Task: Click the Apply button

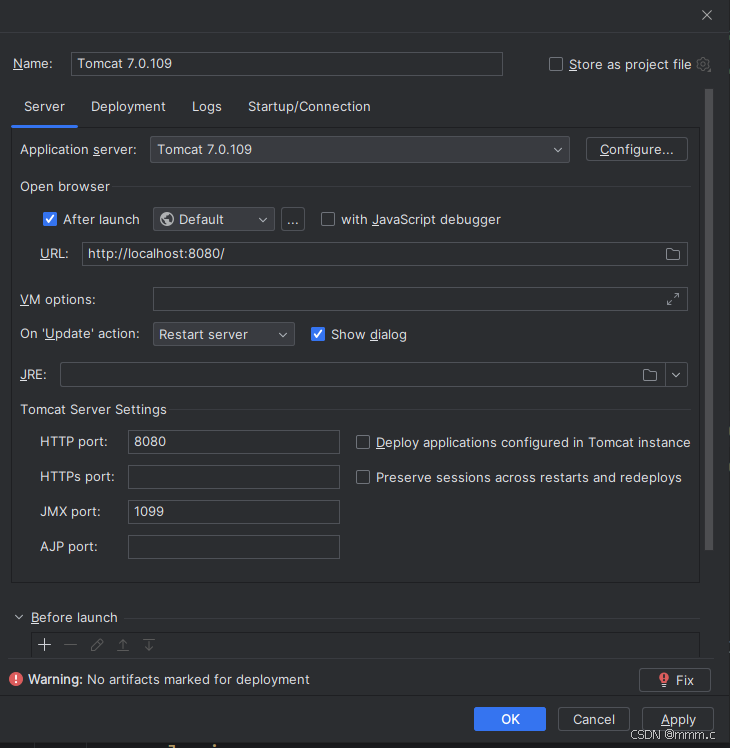Action: tap(678, 719)
